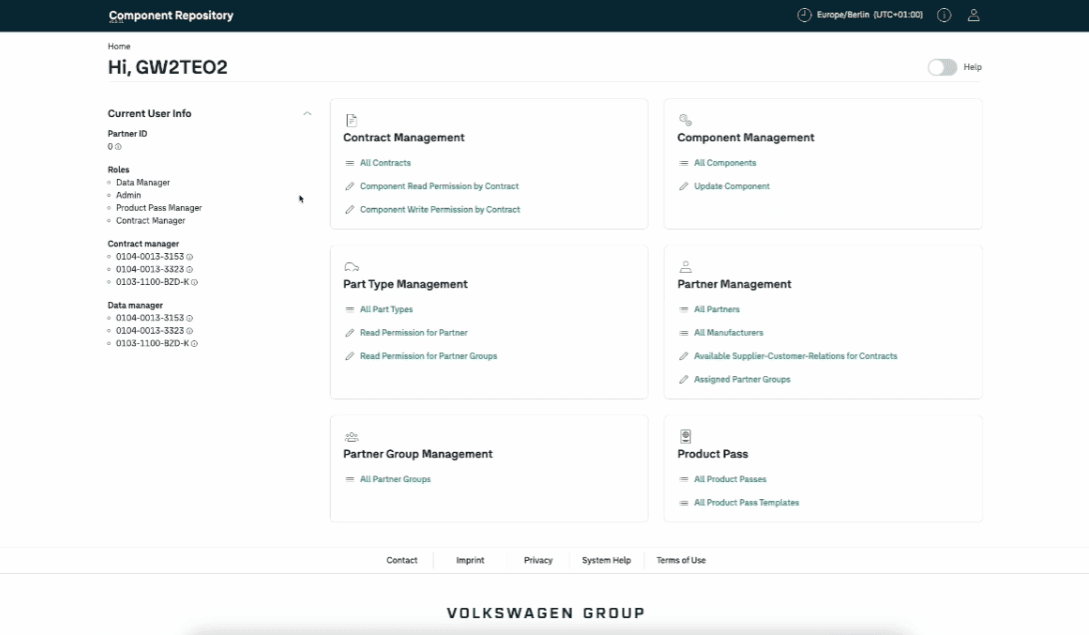Click the clock timezone icon
The image size is (1089, 635).
pos(804,16)
